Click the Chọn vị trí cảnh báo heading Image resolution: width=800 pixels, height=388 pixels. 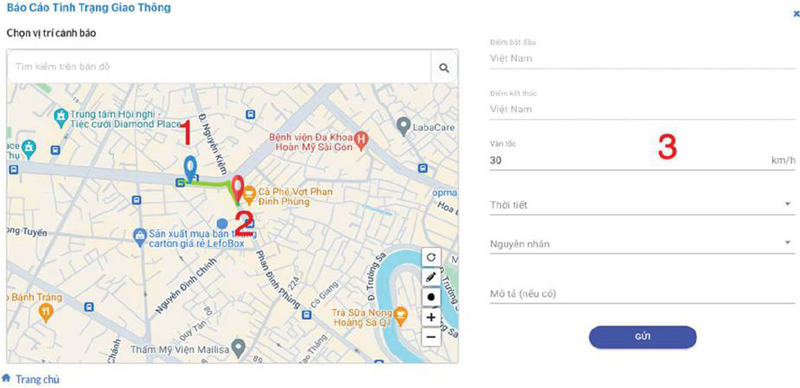[x=52, y=33]
